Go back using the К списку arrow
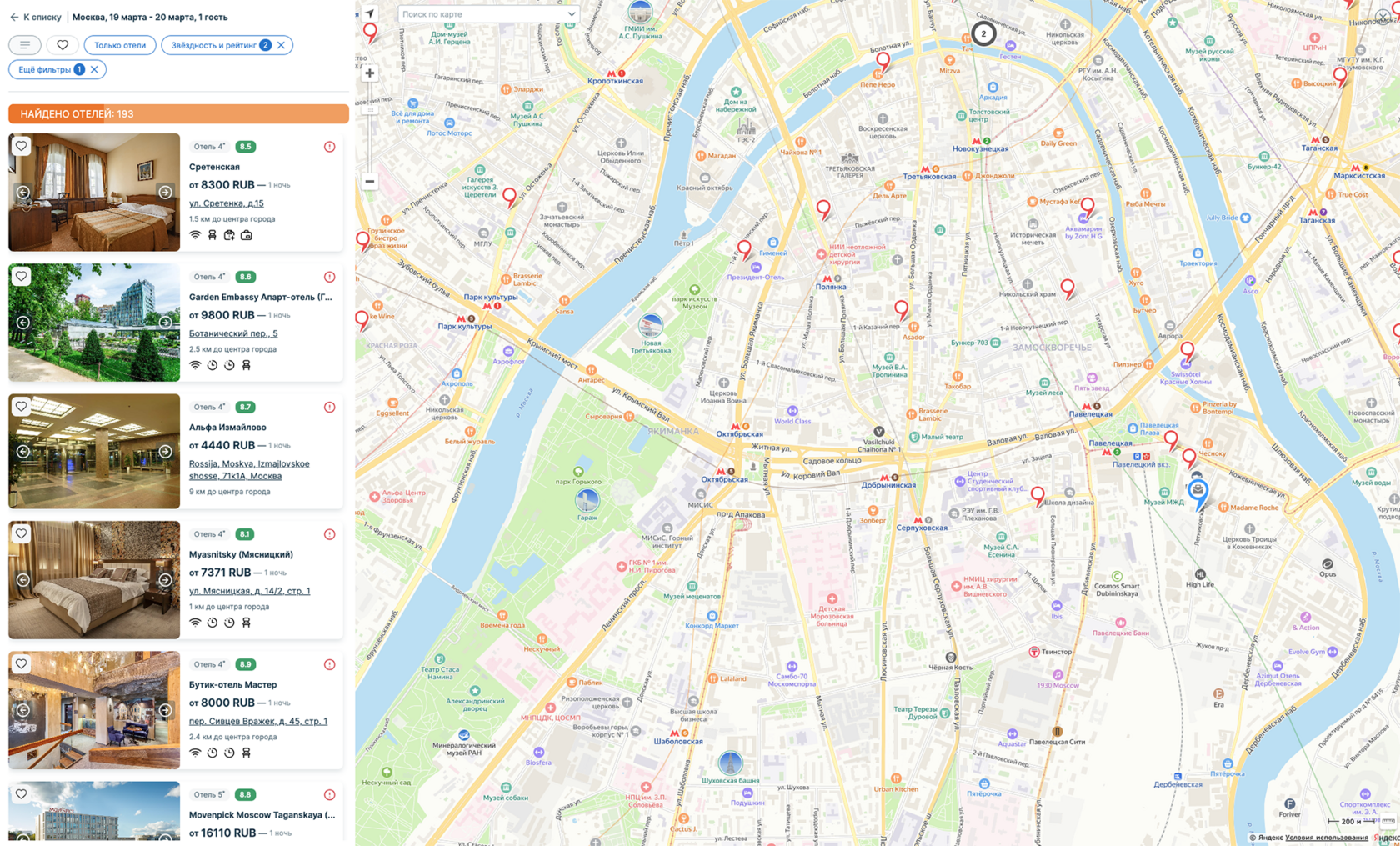1400x846 pixels. point(14,17)
